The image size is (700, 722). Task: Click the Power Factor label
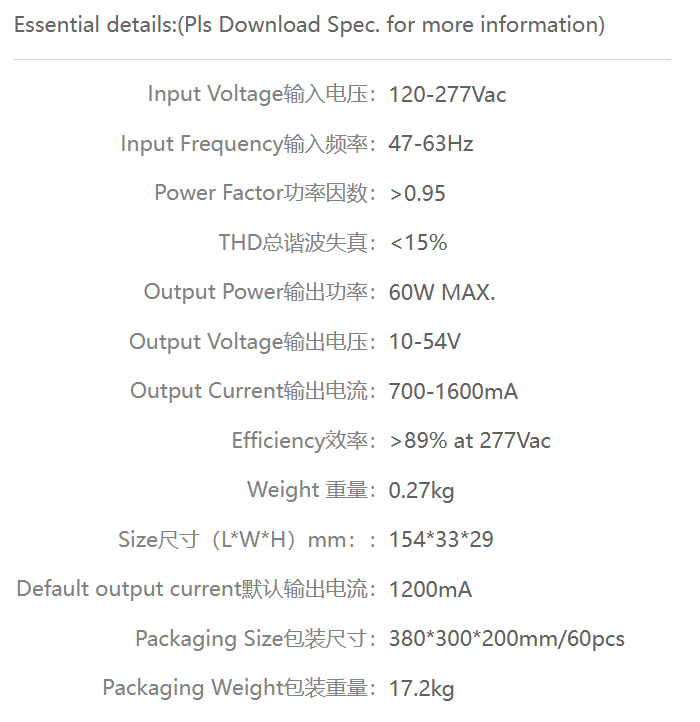pyautogui.click(x=265, y=193)
